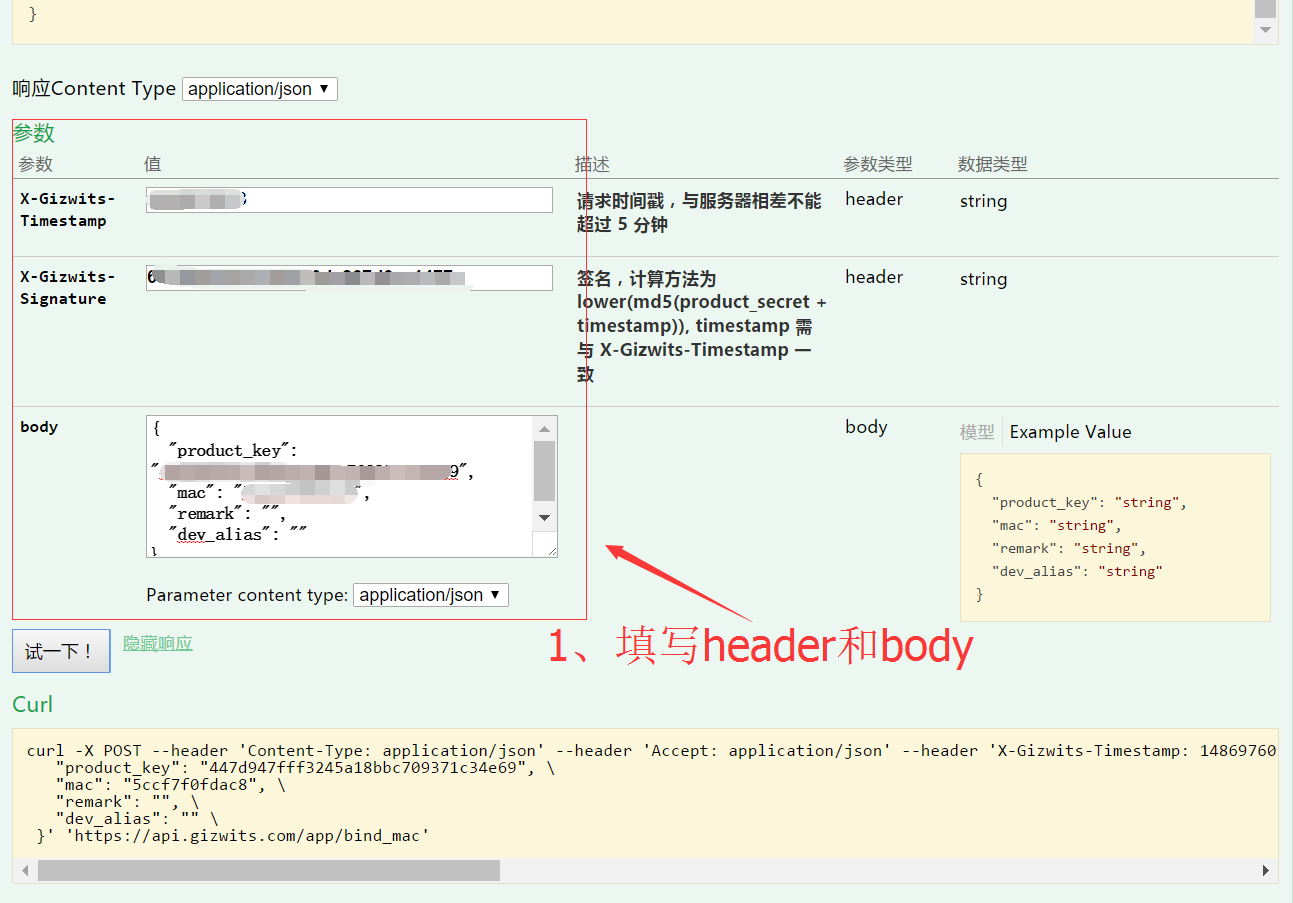The image size is (1293, 903).
Task: Click the Curl box left scroll arrow
Action: pos(25,870)
